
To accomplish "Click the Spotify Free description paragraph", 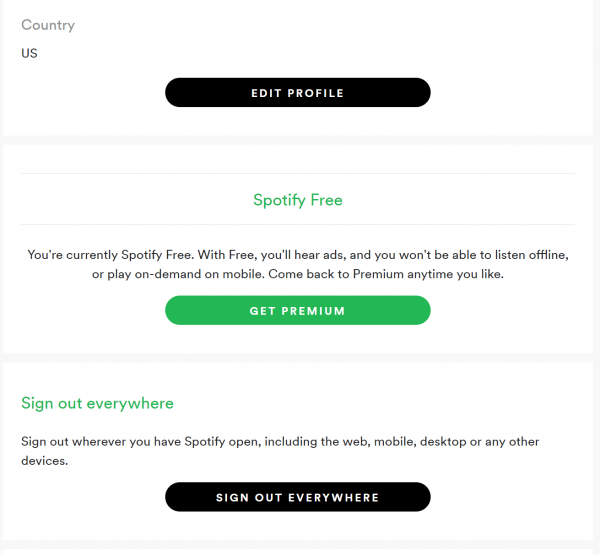I will [297, 265].
